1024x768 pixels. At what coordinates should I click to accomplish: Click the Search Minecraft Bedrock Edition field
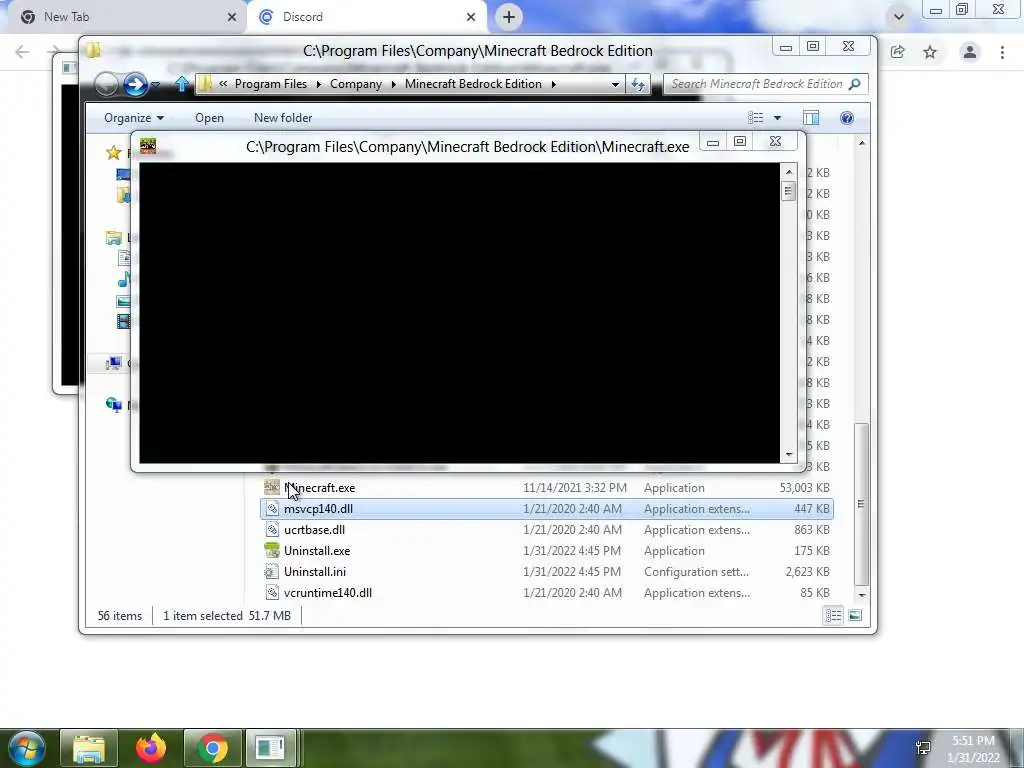[765, 84]
